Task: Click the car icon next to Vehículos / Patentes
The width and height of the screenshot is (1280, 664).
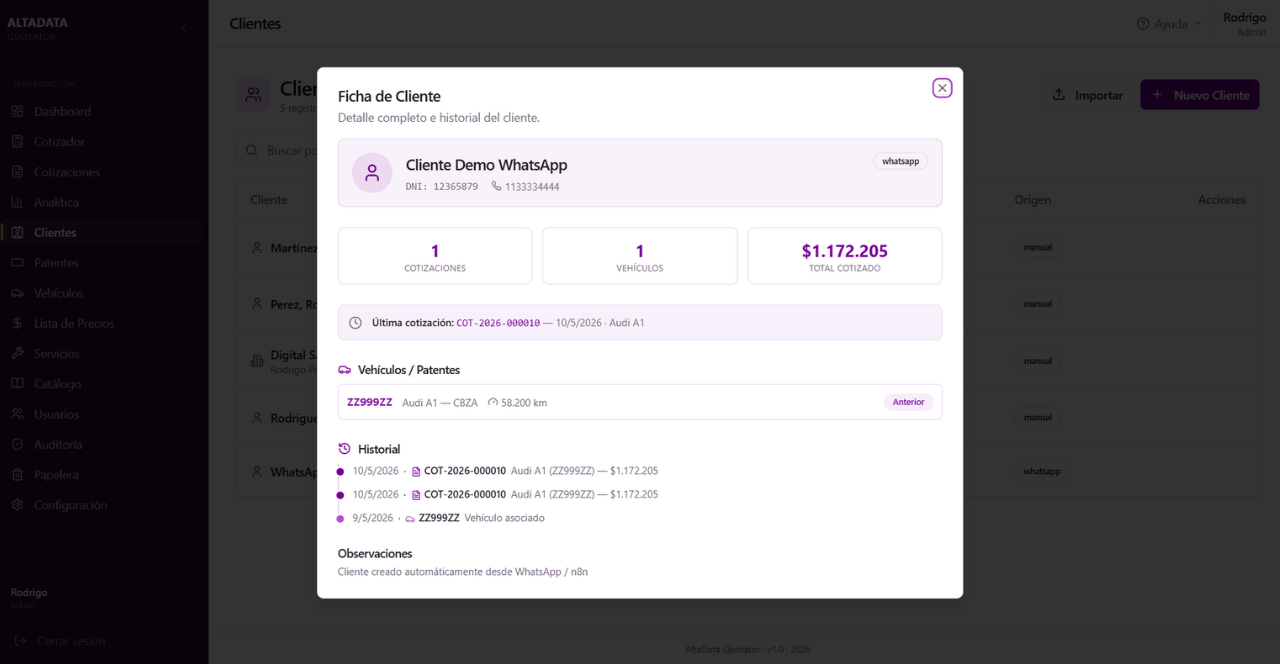Action: coord(345,370)
